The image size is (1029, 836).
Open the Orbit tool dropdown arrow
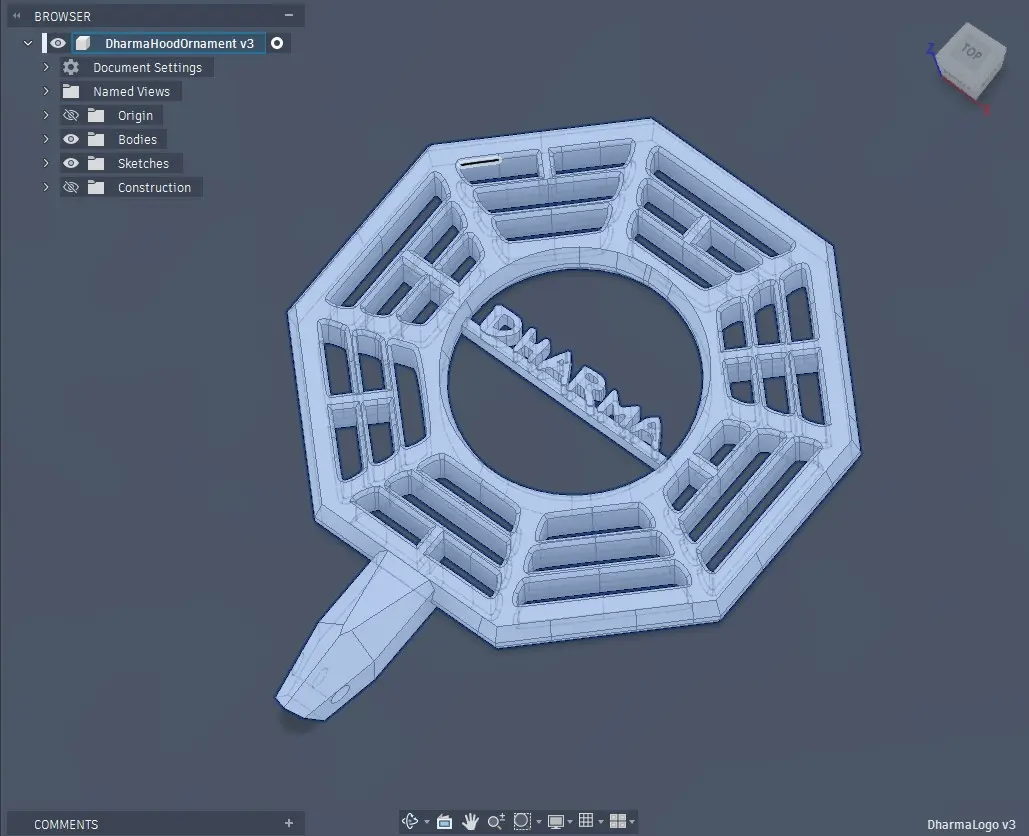(x=427, y=822)
